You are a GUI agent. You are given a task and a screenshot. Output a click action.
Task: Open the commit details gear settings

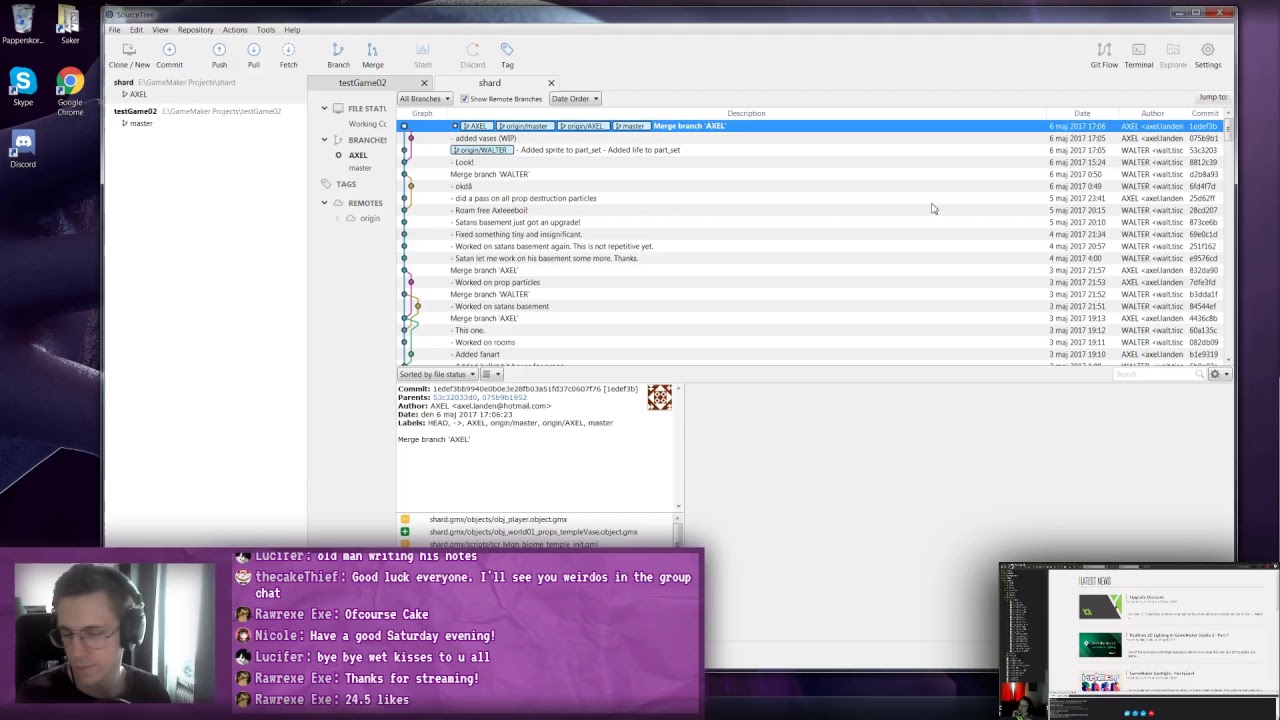tap(1218, 374)
